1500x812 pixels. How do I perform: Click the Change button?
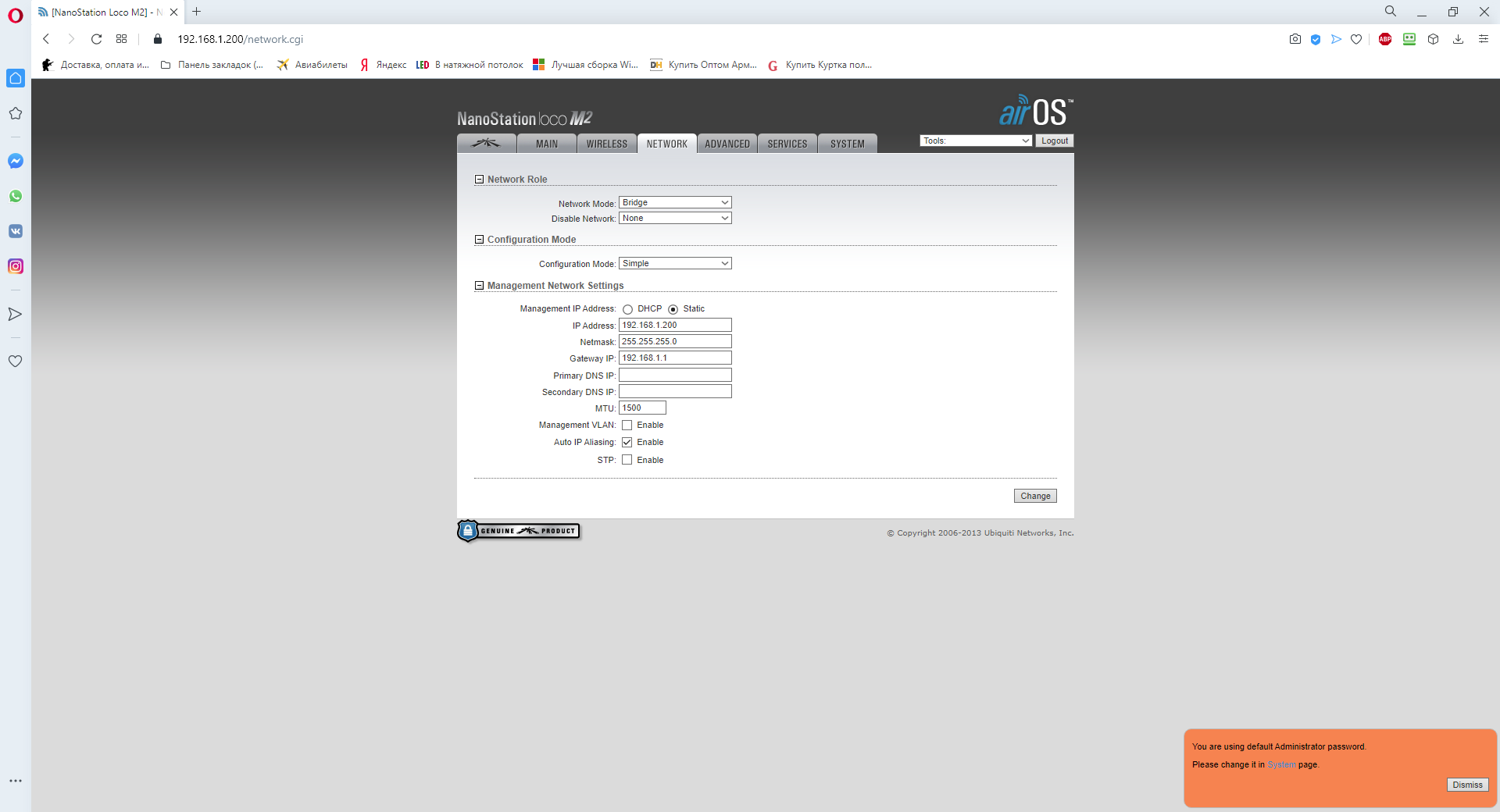[1035, 496]
